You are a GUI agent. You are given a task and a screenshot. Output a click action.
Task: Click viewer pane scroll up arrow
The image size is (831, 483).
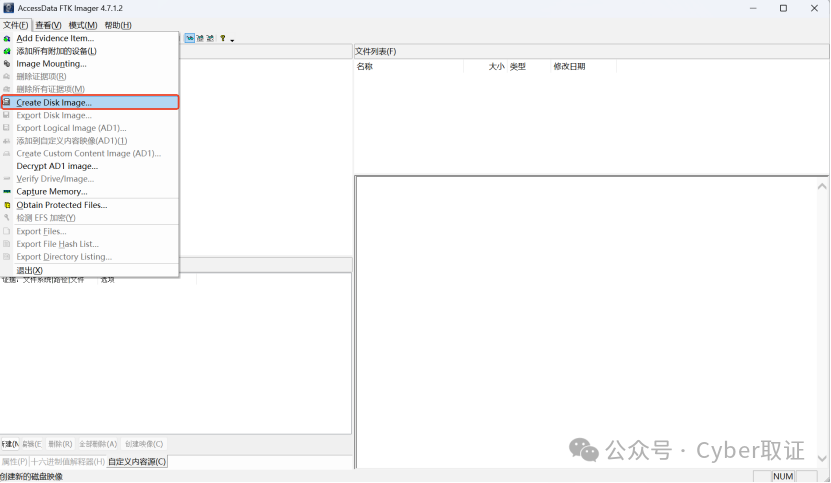click(x=822, y=186)
